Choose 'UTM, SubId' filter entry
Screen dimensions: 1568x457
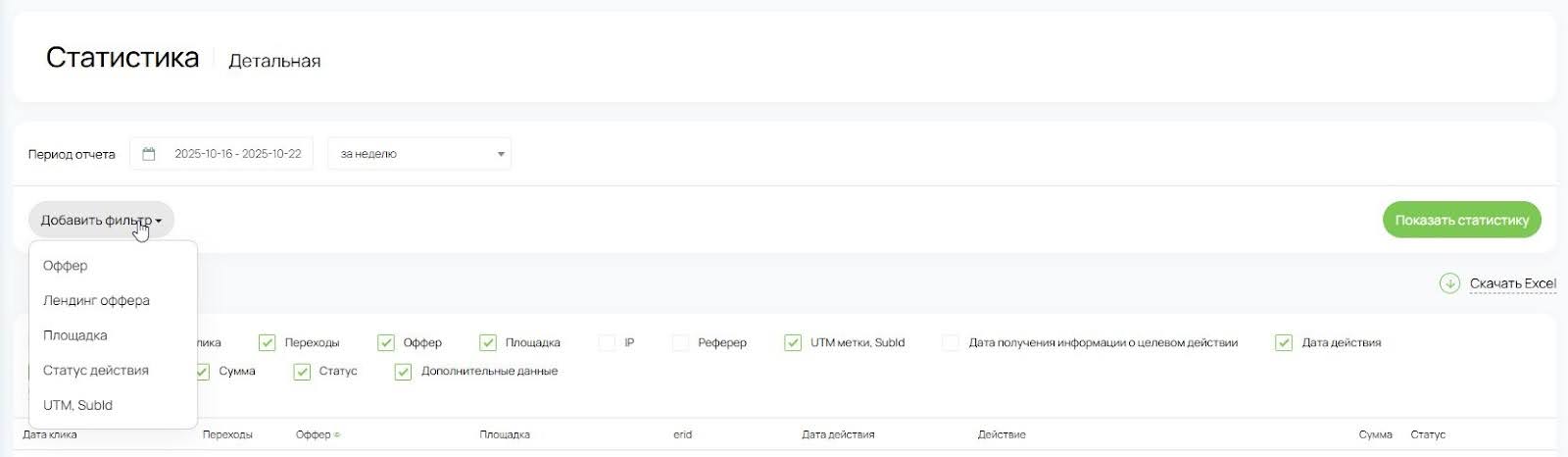click(x=78, y=405)
